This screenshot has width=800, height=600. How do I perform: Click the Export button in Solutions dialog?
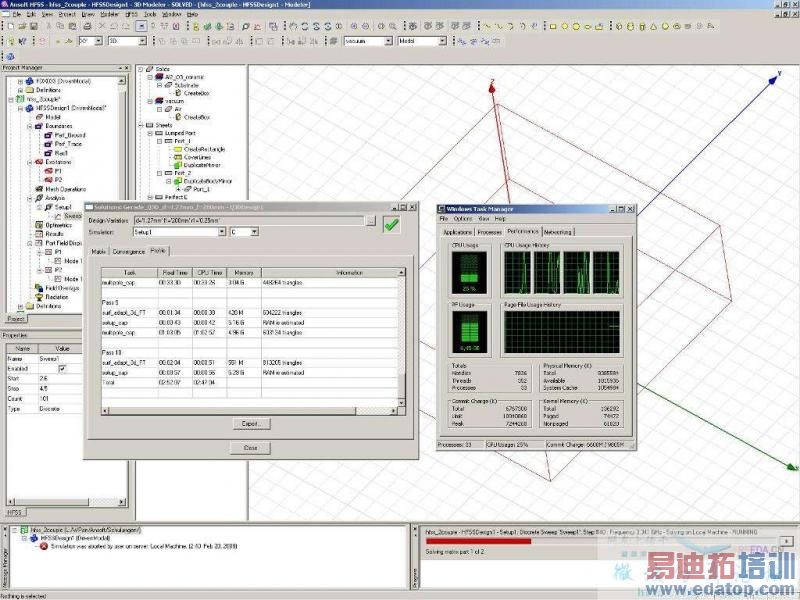point(250,423)
